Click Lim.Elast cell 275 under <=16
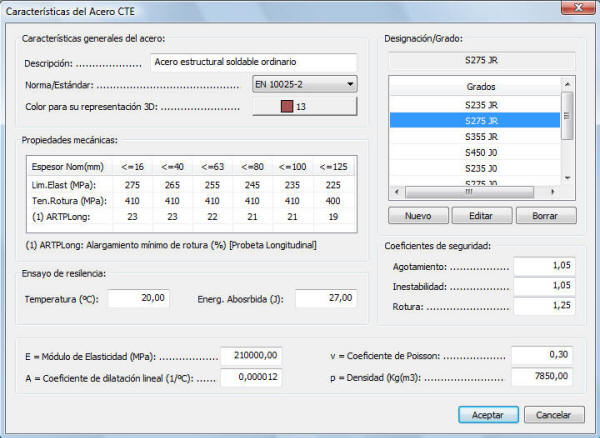The height and width of the screenshot is (438, 600). pos(132,185)
